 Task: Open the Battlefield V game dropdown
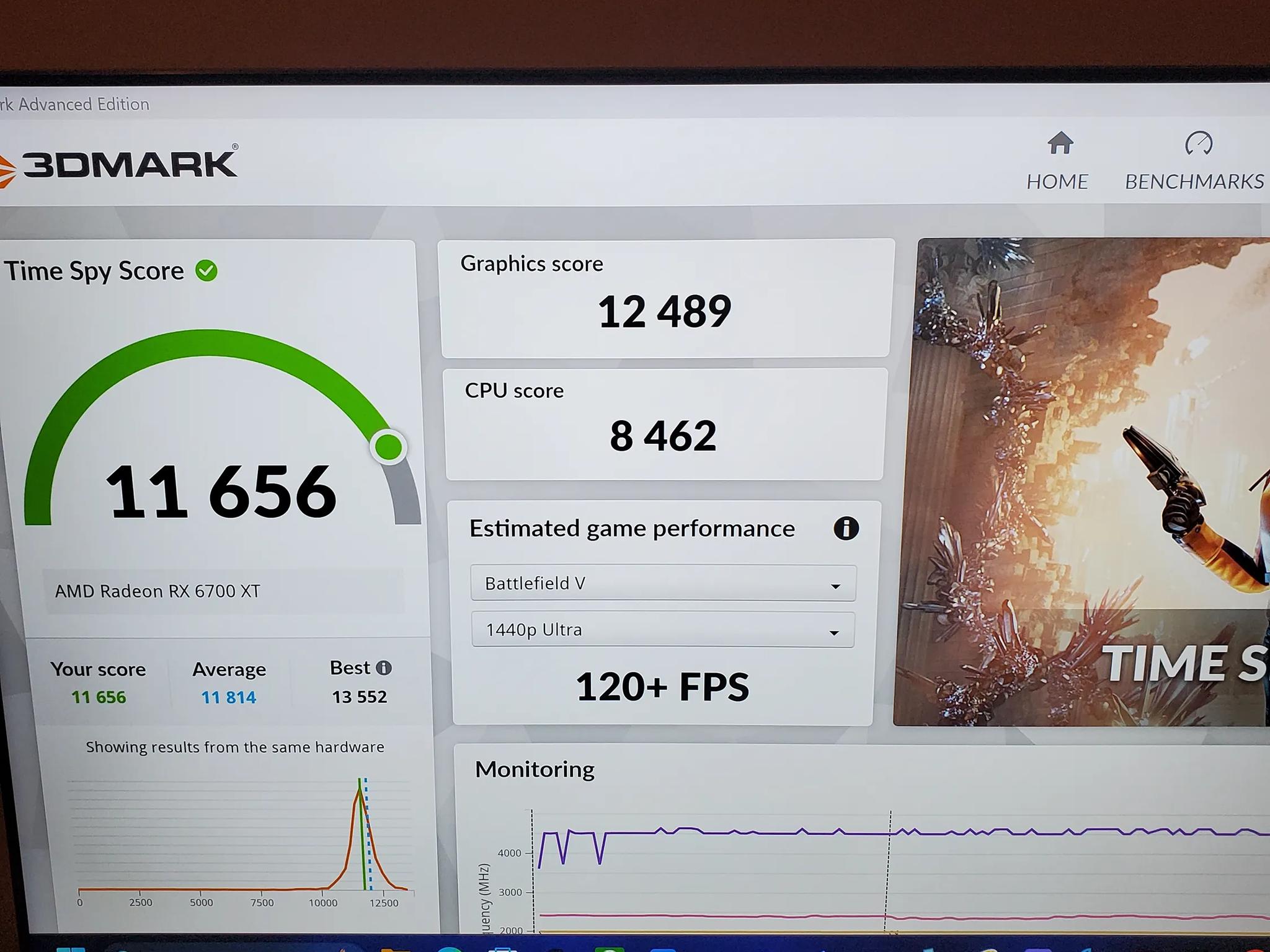[x=663, y=583]
